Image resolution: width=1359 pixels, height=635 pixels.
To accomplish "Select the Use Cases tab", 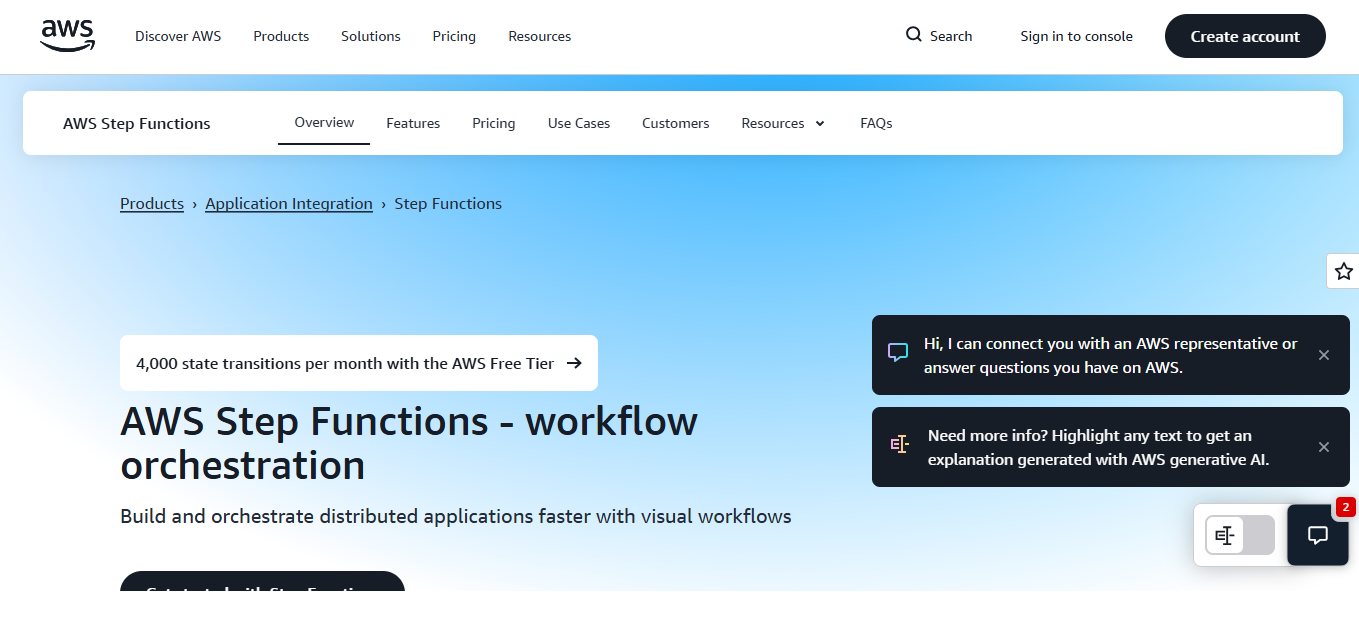I will [578, 123].
